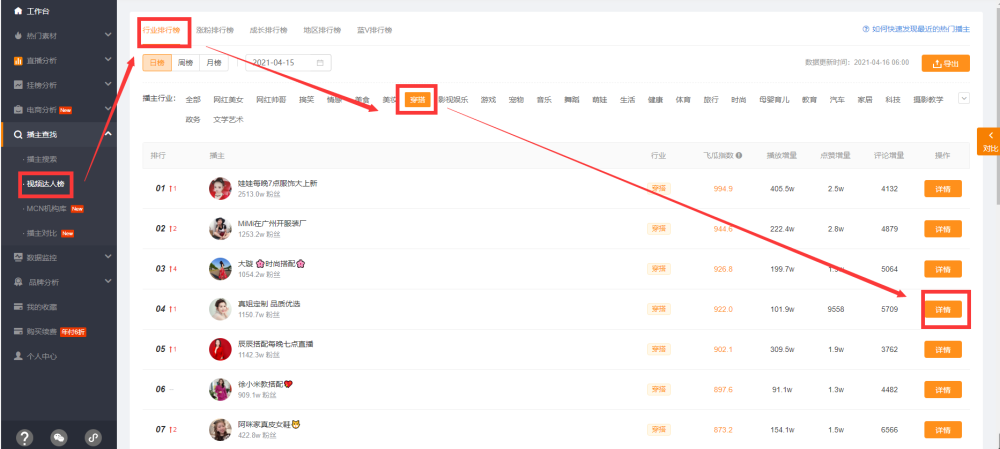Filter by 母婴育儿 industry

(x=774, y=99)
